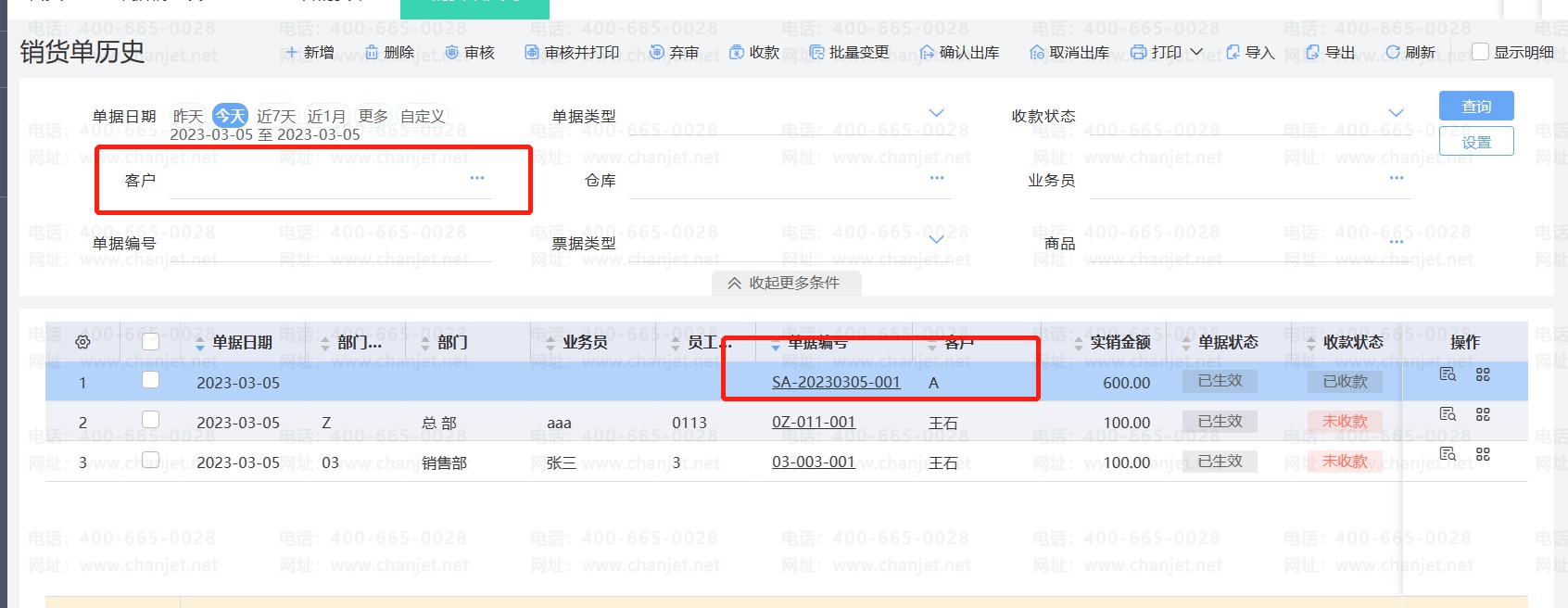This screenshot has width=1568, height=608.
Task: Click the 查询 query button
Action: tap(1476, 107)
